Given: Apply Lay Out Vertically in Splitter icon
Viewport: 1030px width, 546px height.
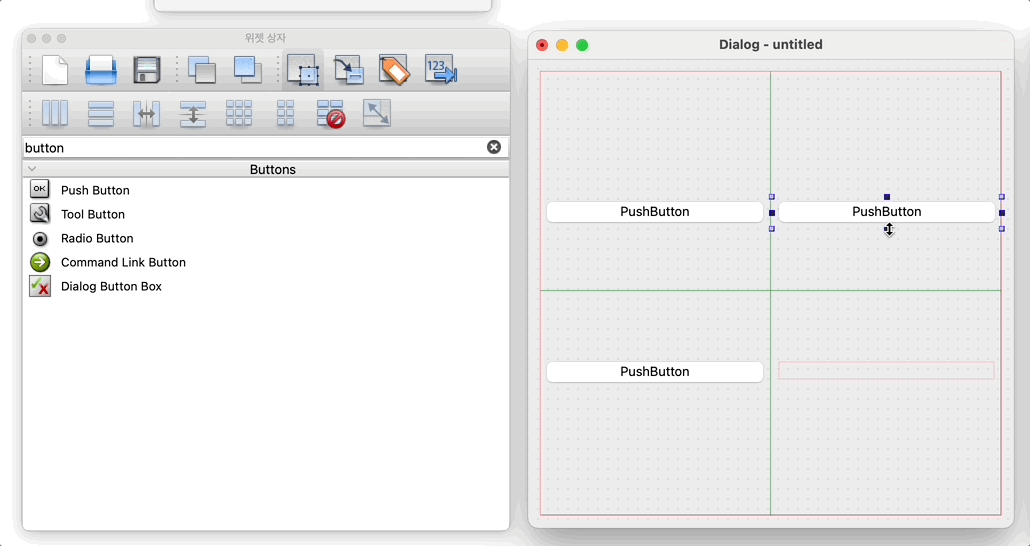Looking at the screenshot, I should [x=193, y=113].
